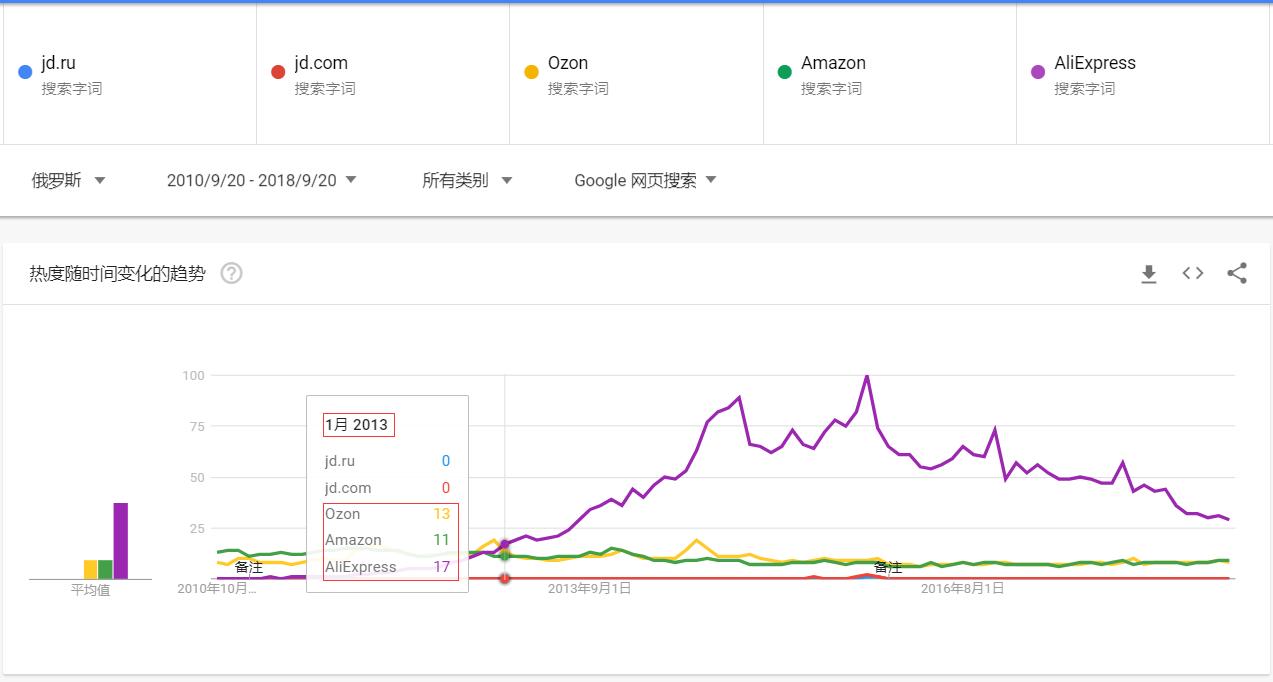Select the jd.ru search term

point(59,63)
